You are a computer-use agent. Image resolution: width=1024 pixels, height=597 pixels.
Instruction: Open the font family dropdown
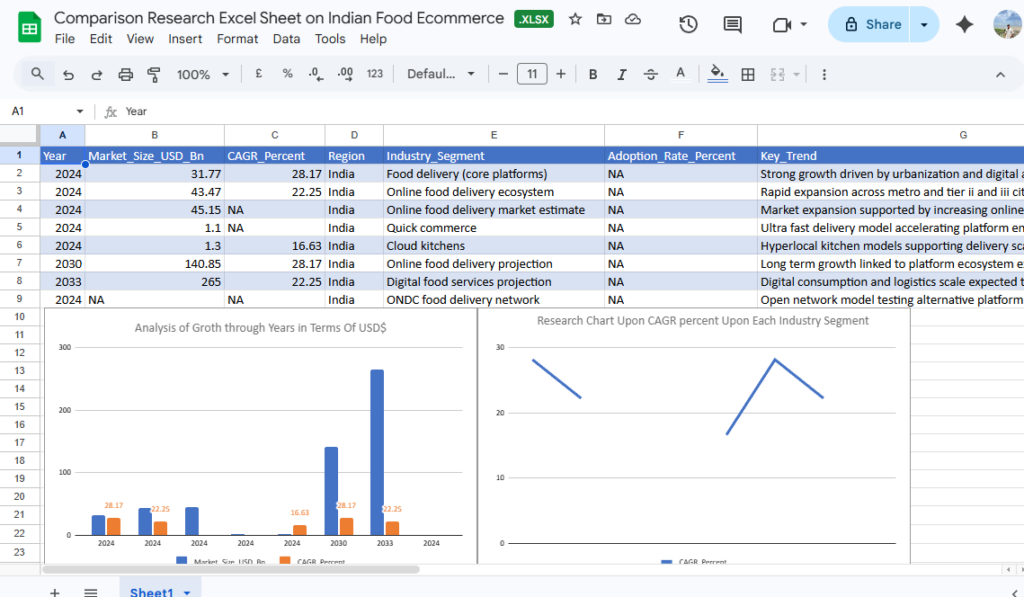click(x=440, y=74)
